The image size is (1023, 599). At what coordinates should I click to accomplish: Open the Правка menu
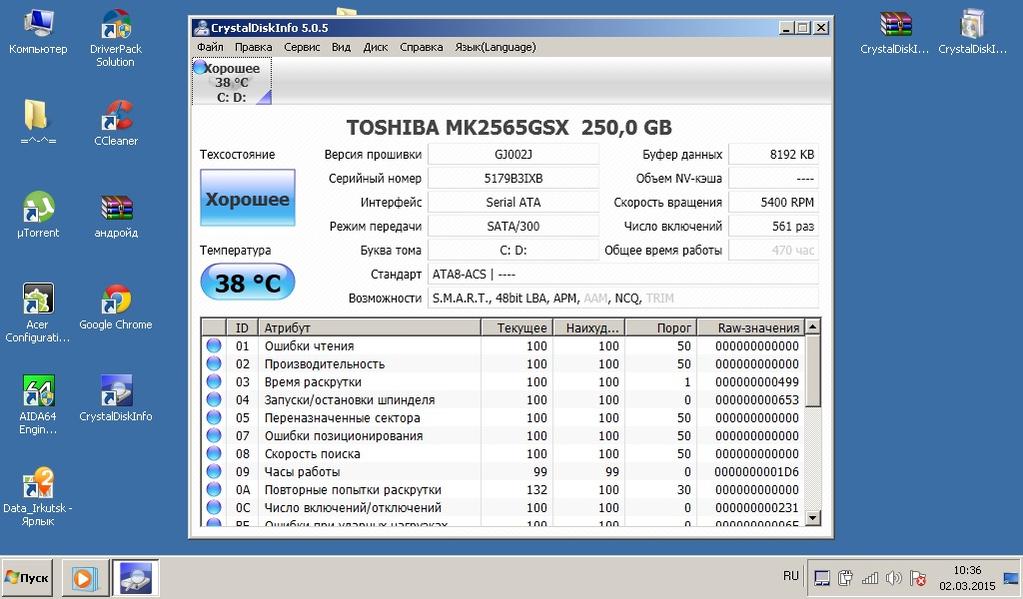click(x=253, y=47)
